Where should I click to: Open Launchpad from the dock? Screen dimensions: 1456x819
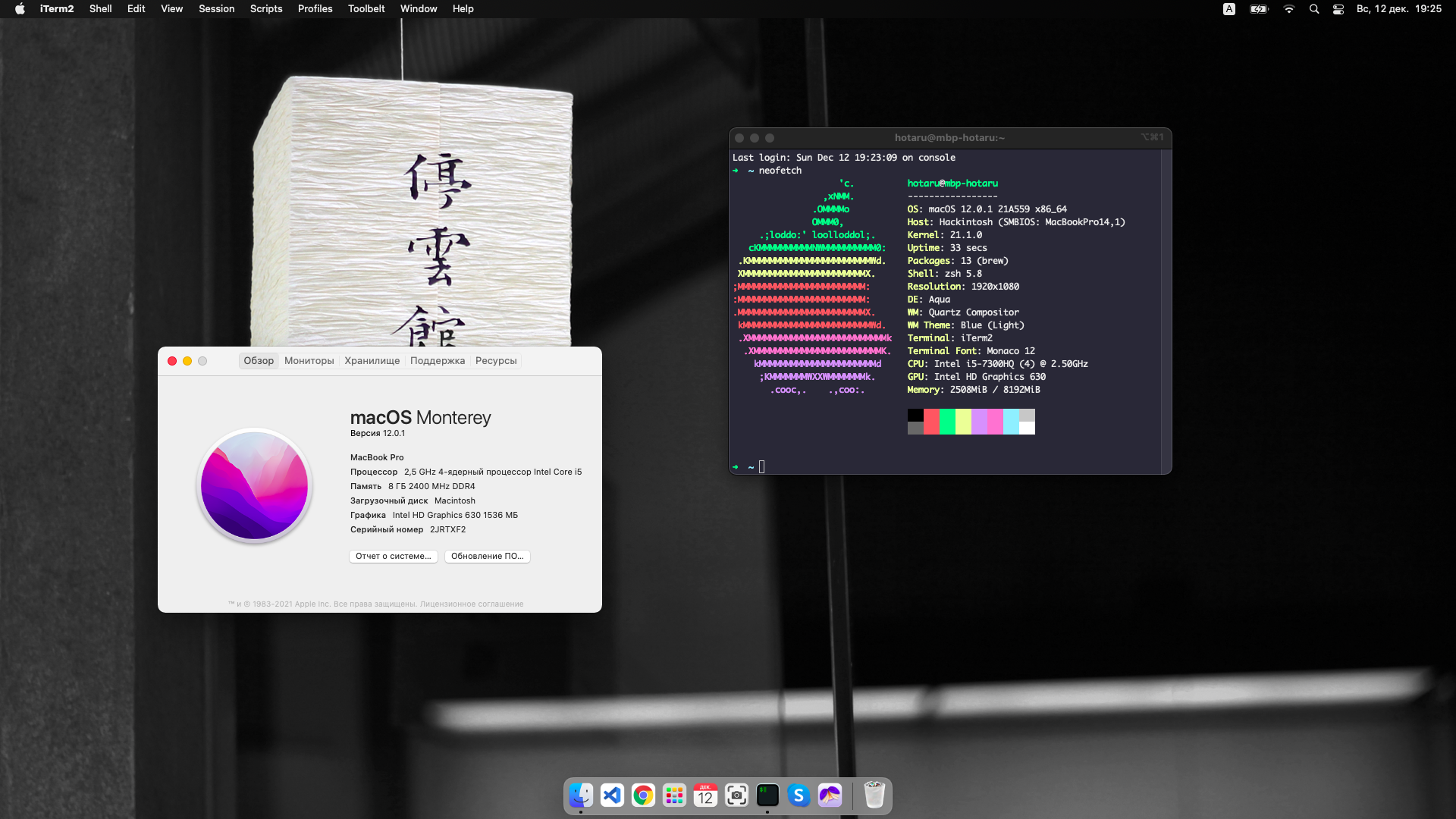pos(674,795)
